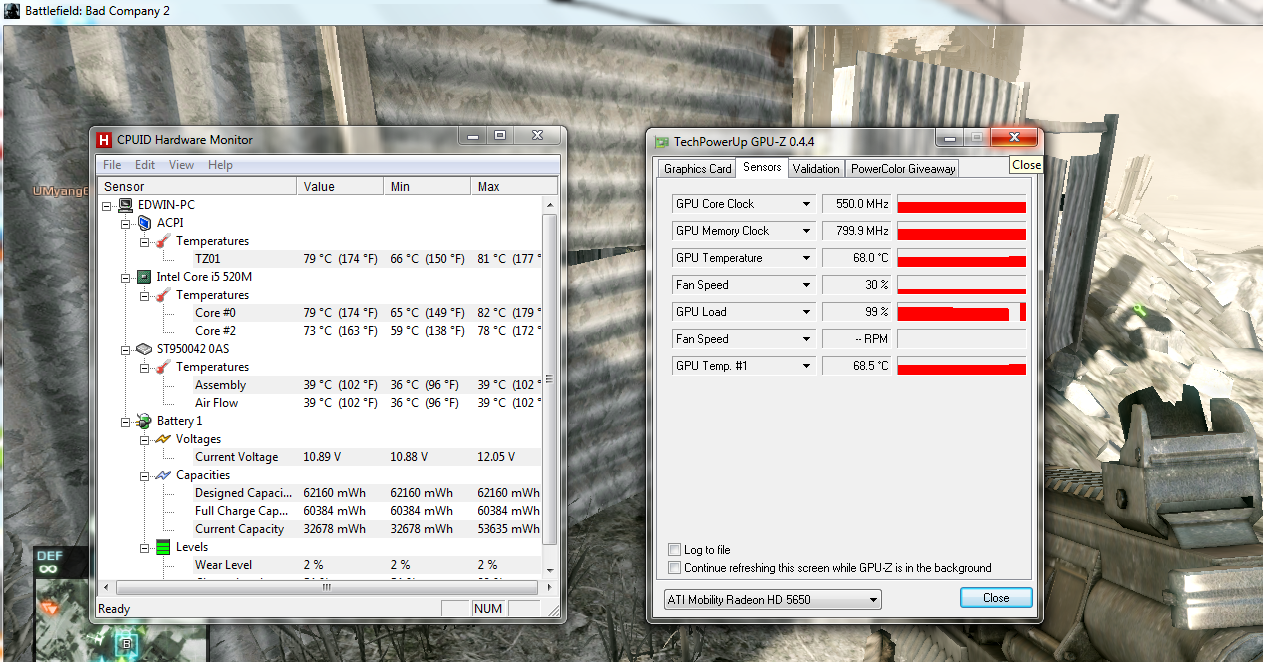Click the Battlefield minimap thumbnail
Viewport: 1263px width, 662px height.
pos(120,618)
